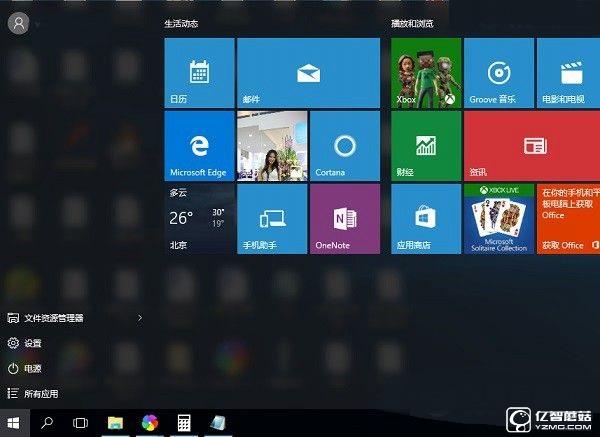Open Groove 音乐 music tile
The image size is (600, 437).
point(499,73)
